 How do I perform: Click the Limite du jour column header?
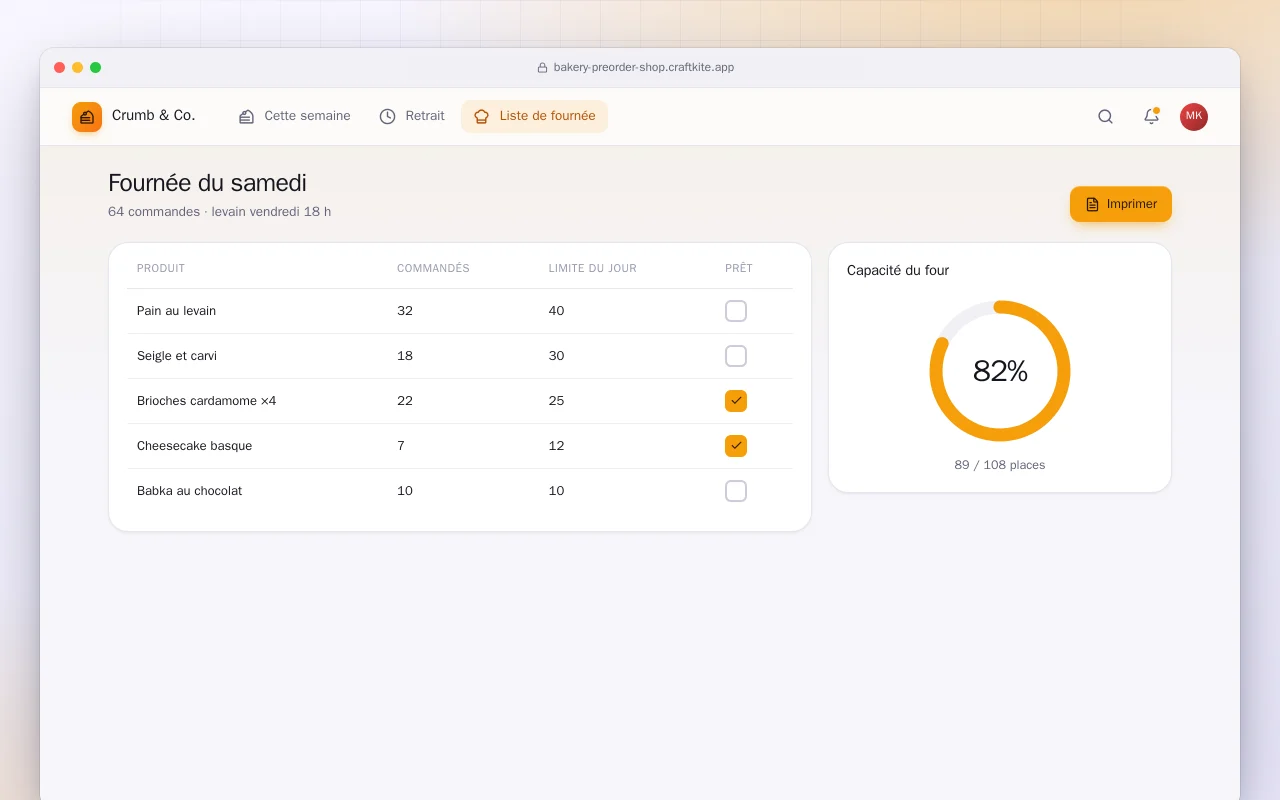[593, 268]
